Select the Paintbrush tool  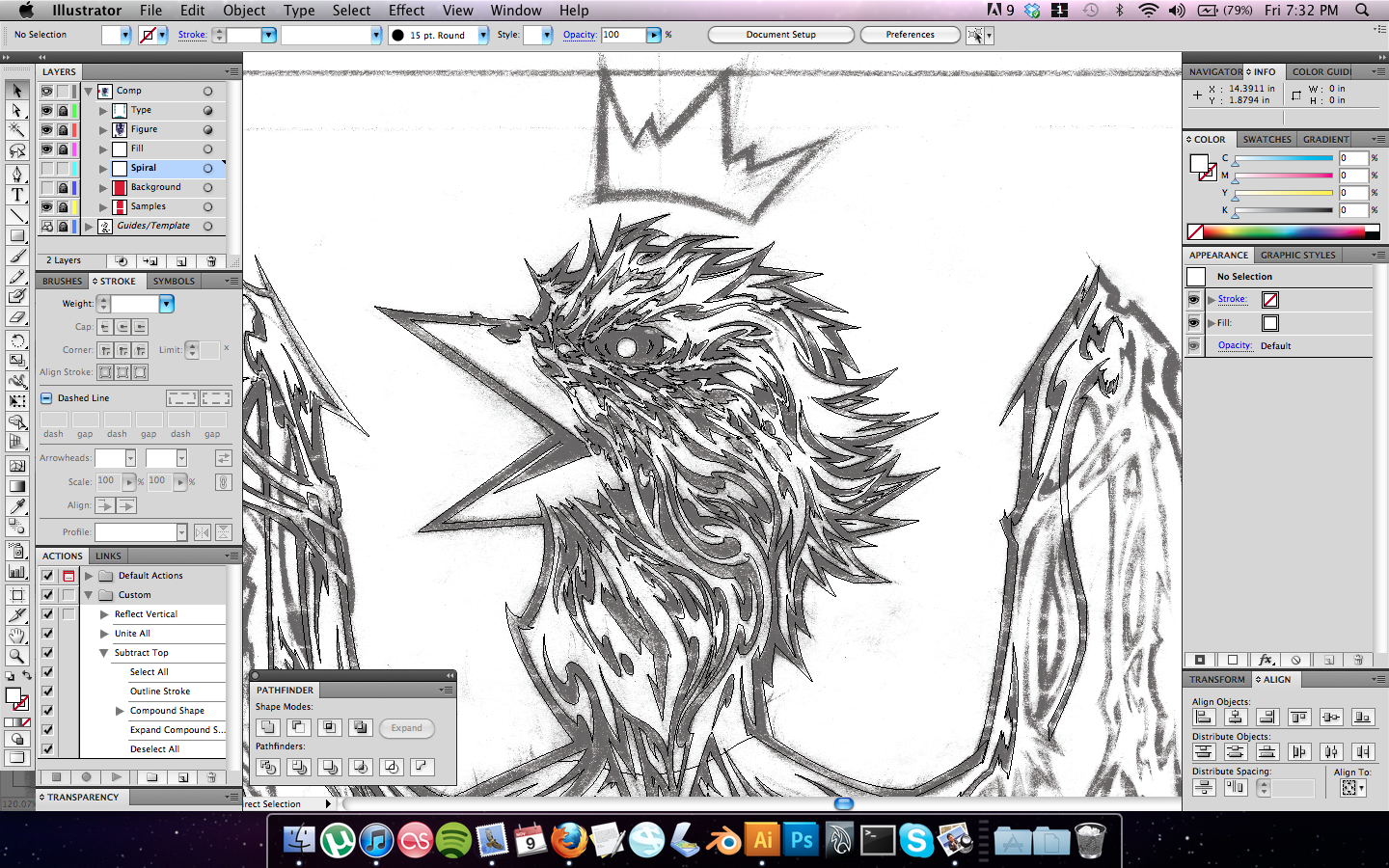[x=17, y=257]
